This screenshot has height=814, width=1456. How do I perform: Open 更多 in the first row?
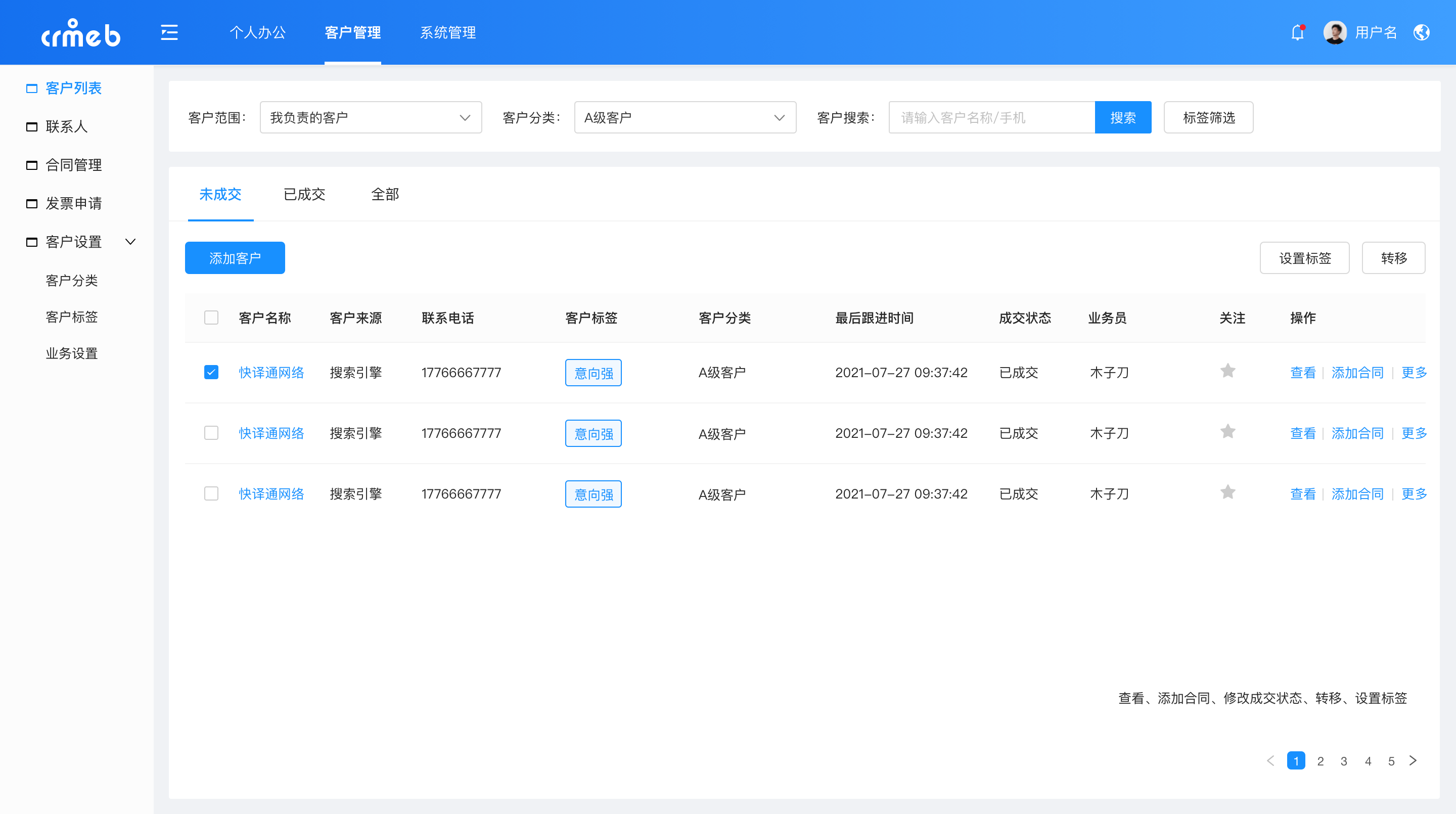click(1414, 373)
